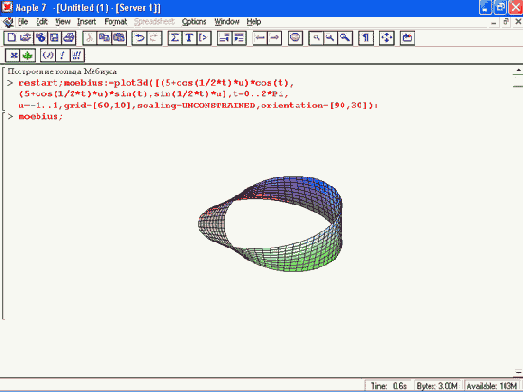Print the worksheet using the printer icon

(x=69, y=38)
